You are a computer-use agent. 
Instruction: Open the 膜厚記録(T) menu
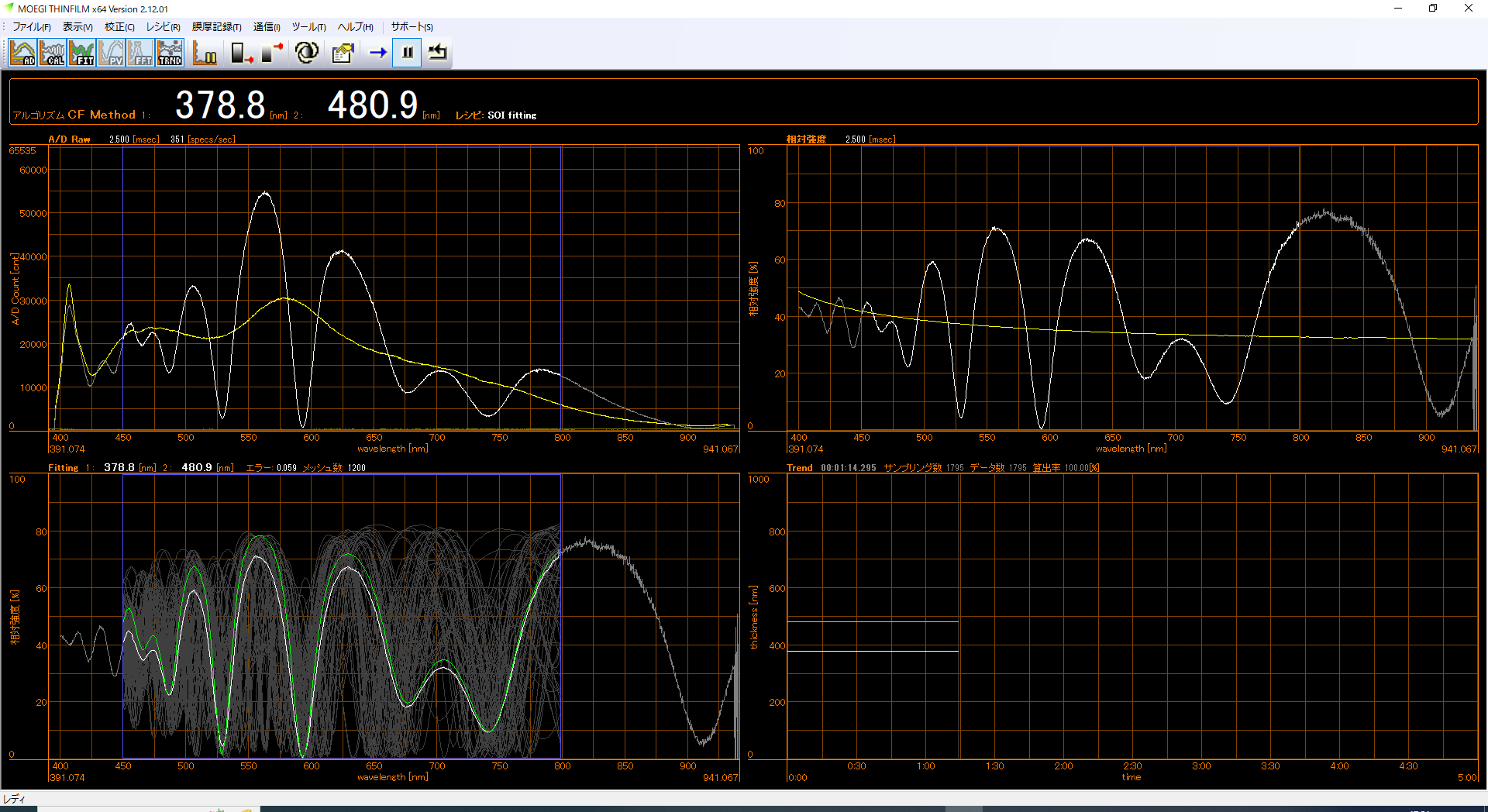click(x=216, y=27)
